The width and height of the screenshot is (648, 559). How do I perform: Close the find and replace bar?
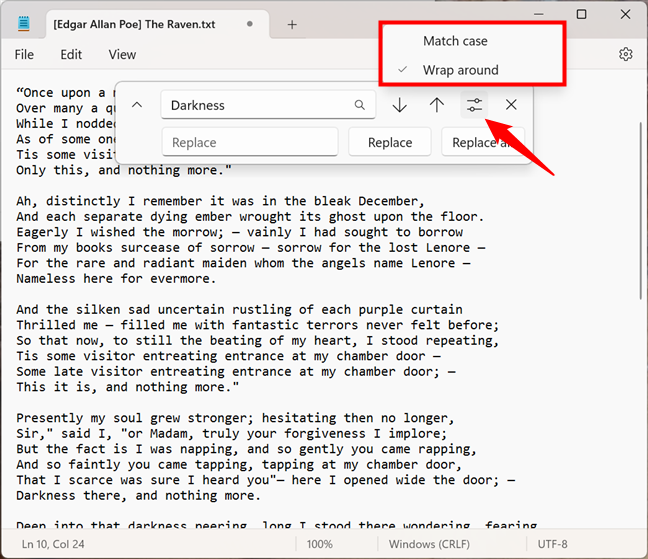511,105
